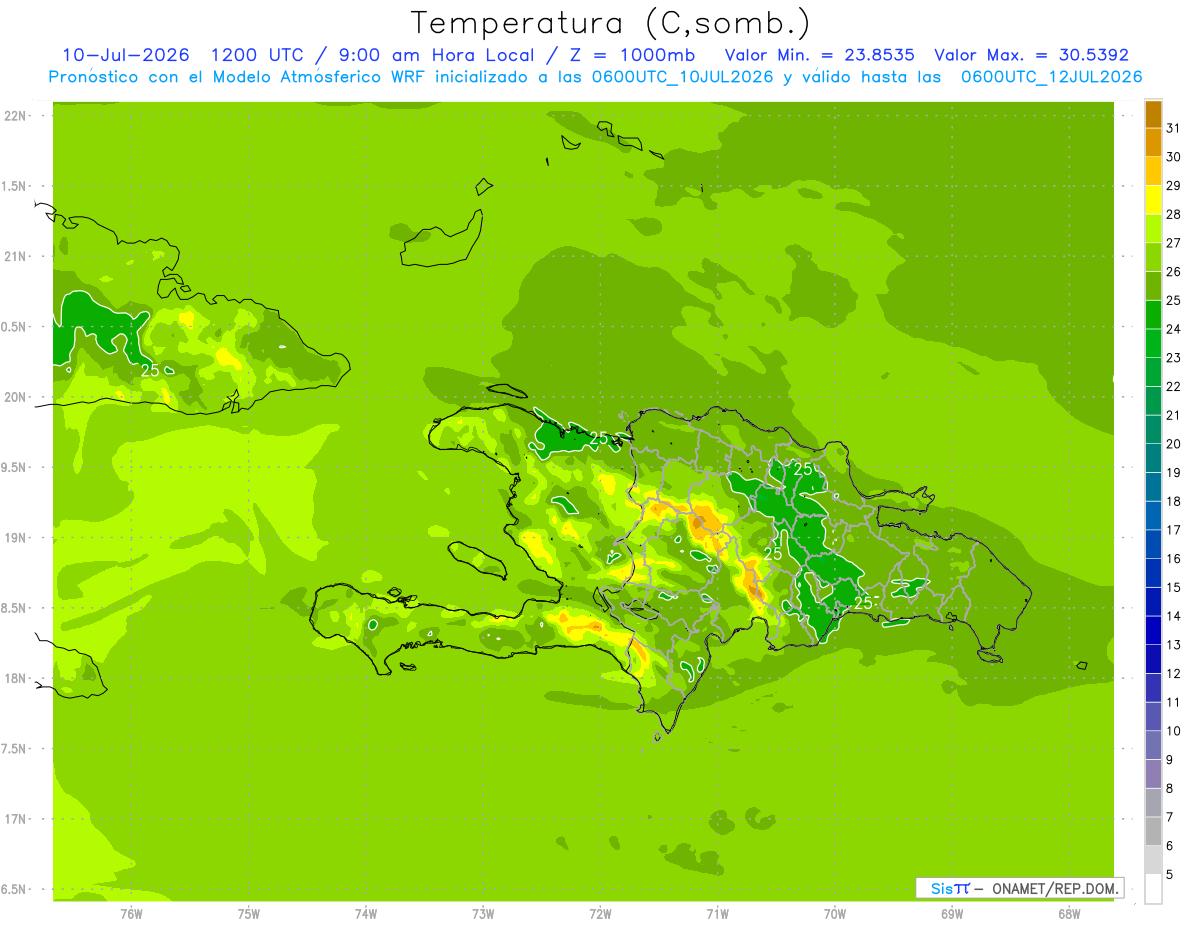Click the 73W longitude axis label

click(x=483, y=913)
